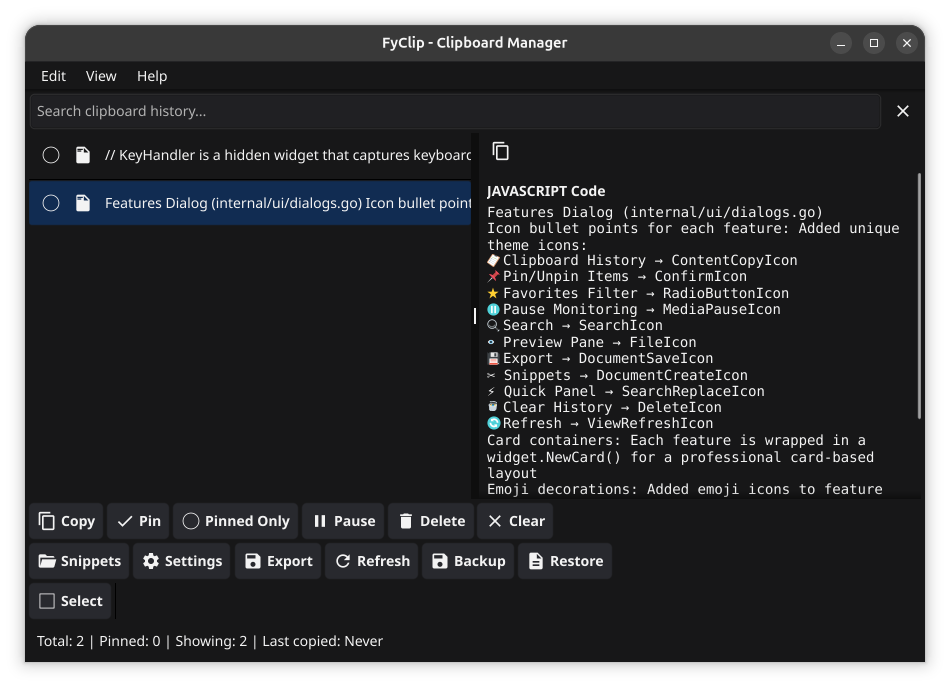Close the FyClip window
The image size is (950, 687).
point(906,43)
